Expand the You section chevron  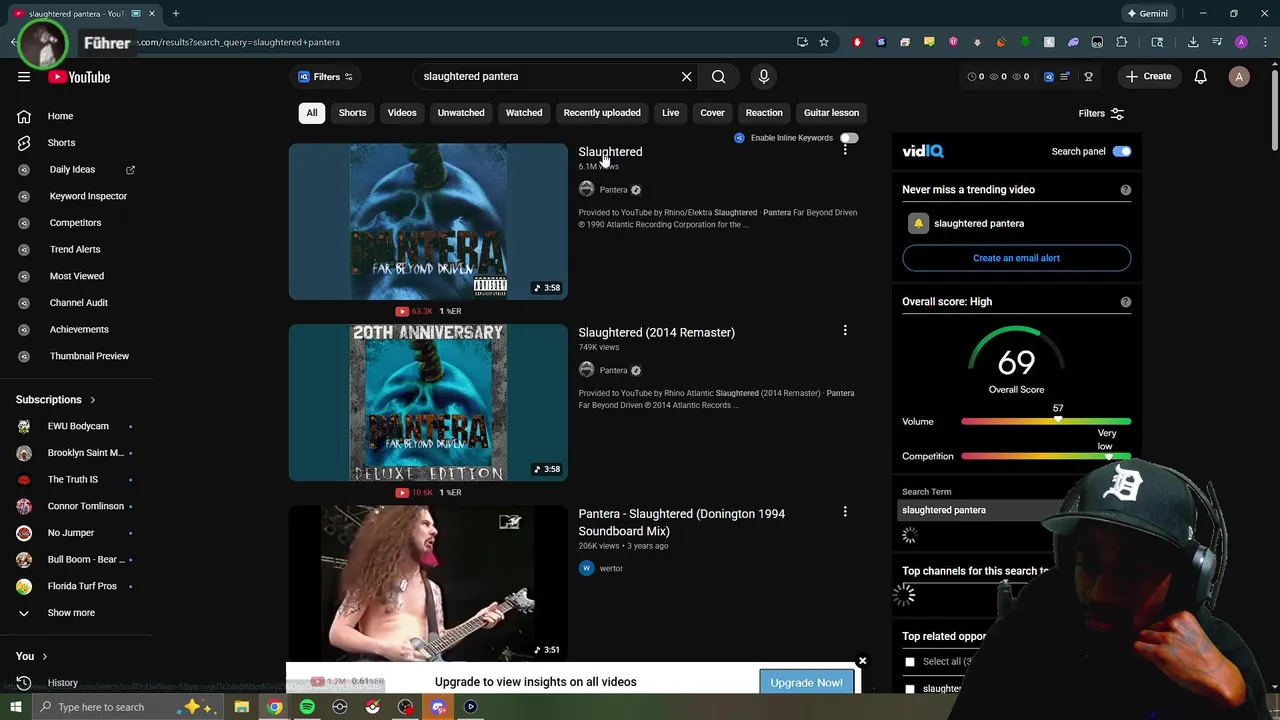click(45, 657)
